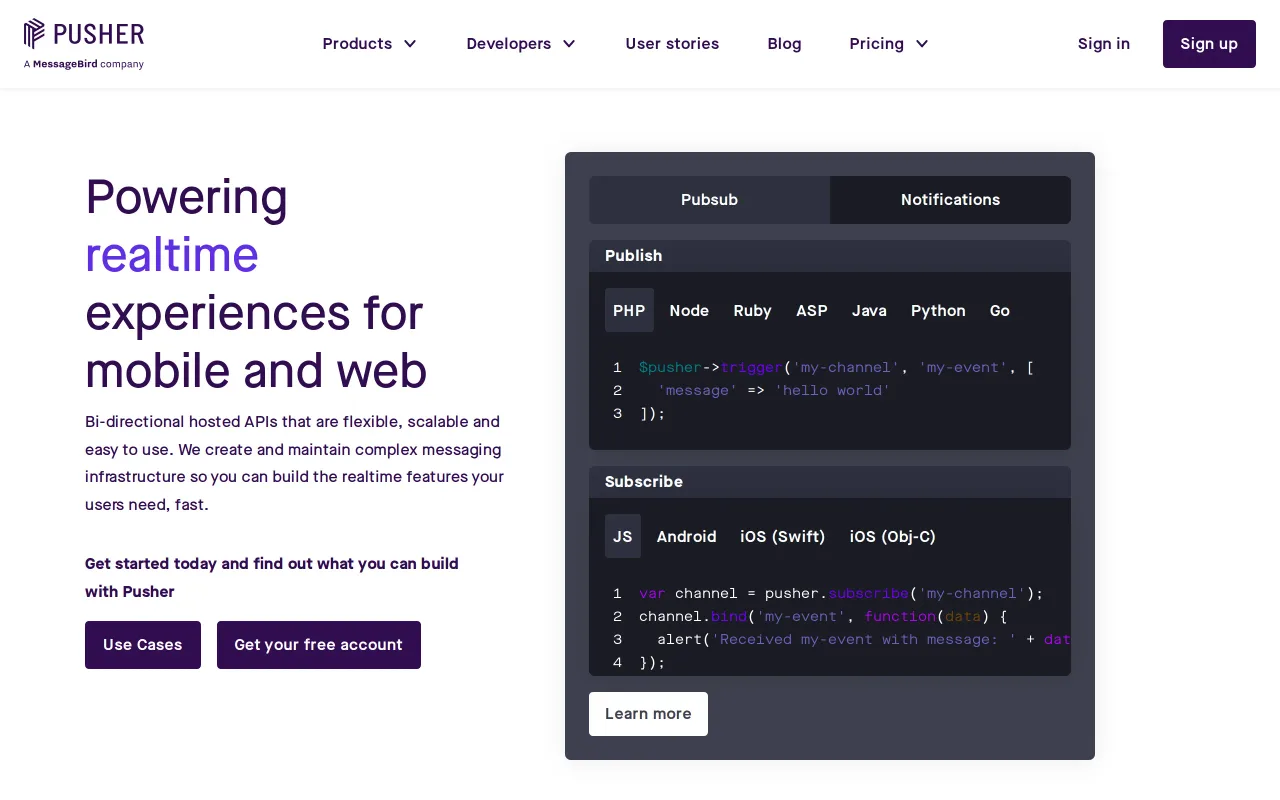Select the JS subscribe tab
Image resolution: width=1280 pixels, height=800 pixels.
click(x=623, y=536)
